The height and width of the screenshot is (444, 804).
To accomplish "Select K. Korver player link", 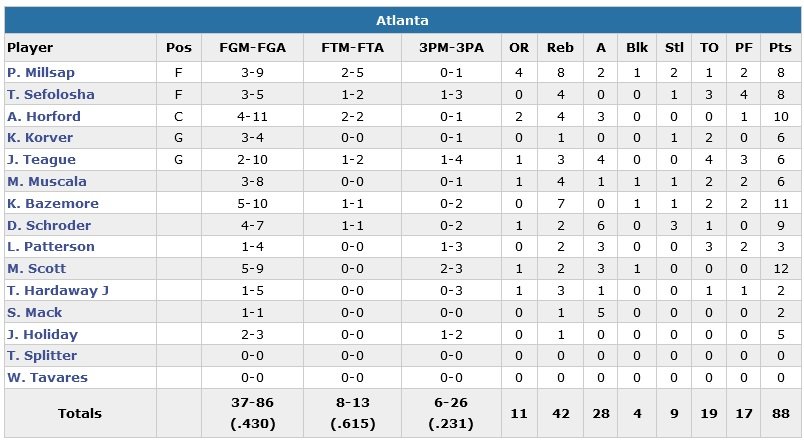I will [40, 138].
